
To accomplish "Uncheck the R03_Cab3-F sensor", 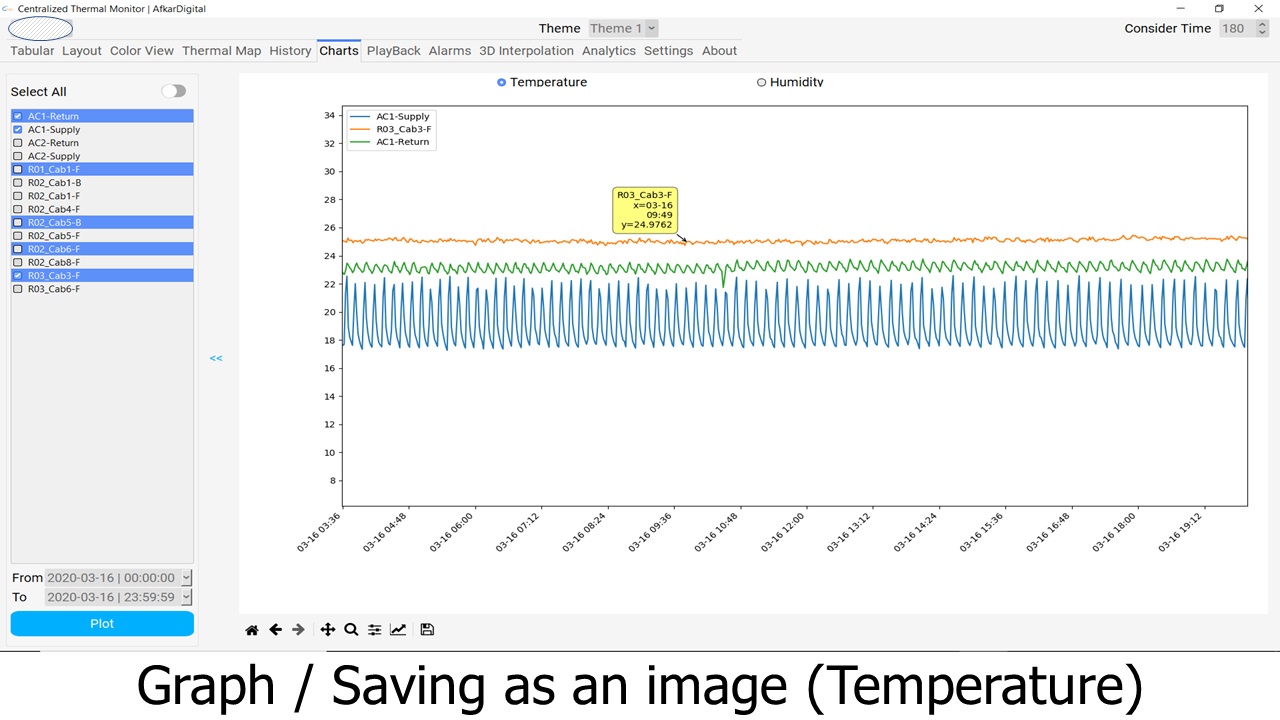I will 18,276.
